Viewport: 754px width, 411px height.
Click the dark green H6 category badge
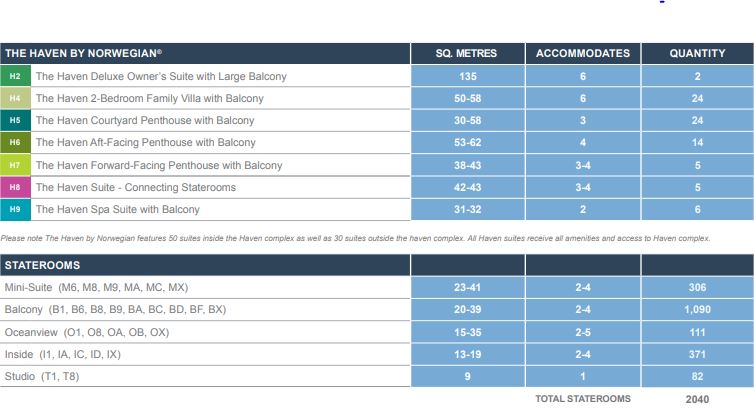(x=14, y=143)
